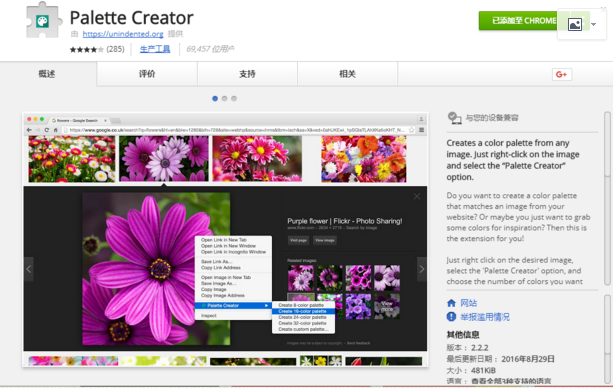Open the 举报滥用情况 link
The image size is (613, 388).
[x=485, y=317]
